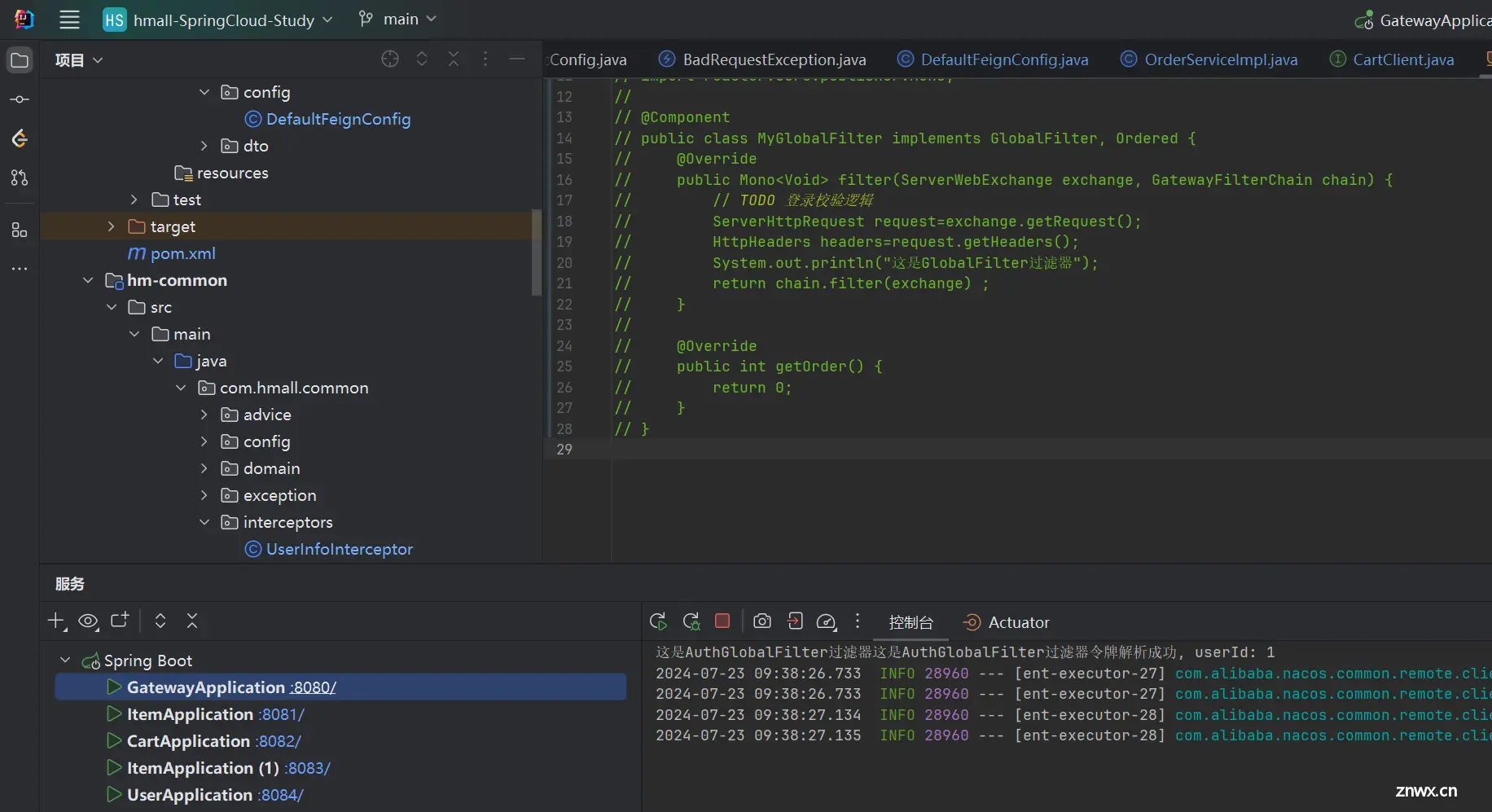The image size is (1492, 812).
Task: Hide the project panel
Action: click(517, 59)
